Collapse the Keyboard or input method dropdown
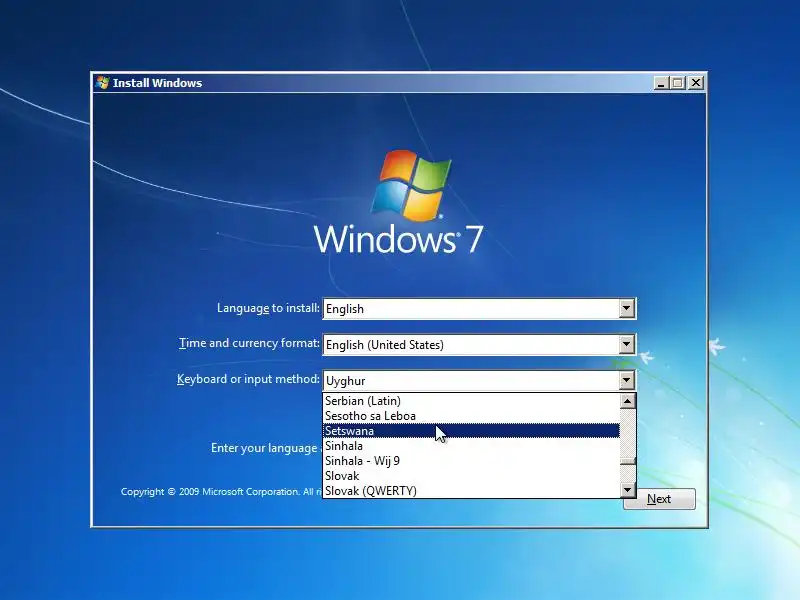Viewport: 800px width, 600px height. click(627, 380)
